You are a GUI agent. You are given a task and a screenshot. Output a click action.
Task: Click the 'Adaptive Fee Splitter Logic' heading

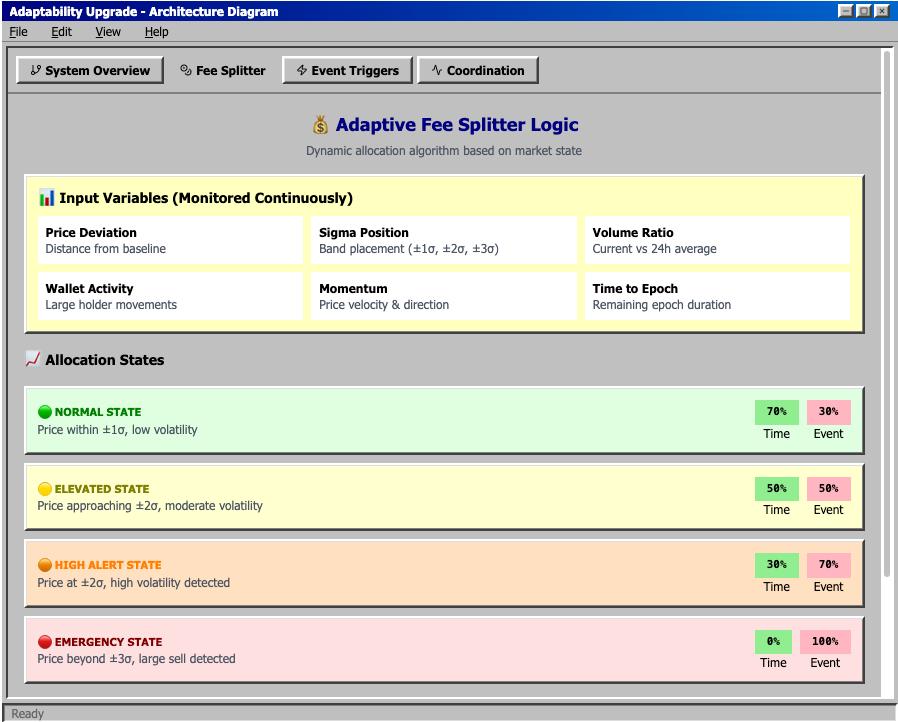(457, 125)
